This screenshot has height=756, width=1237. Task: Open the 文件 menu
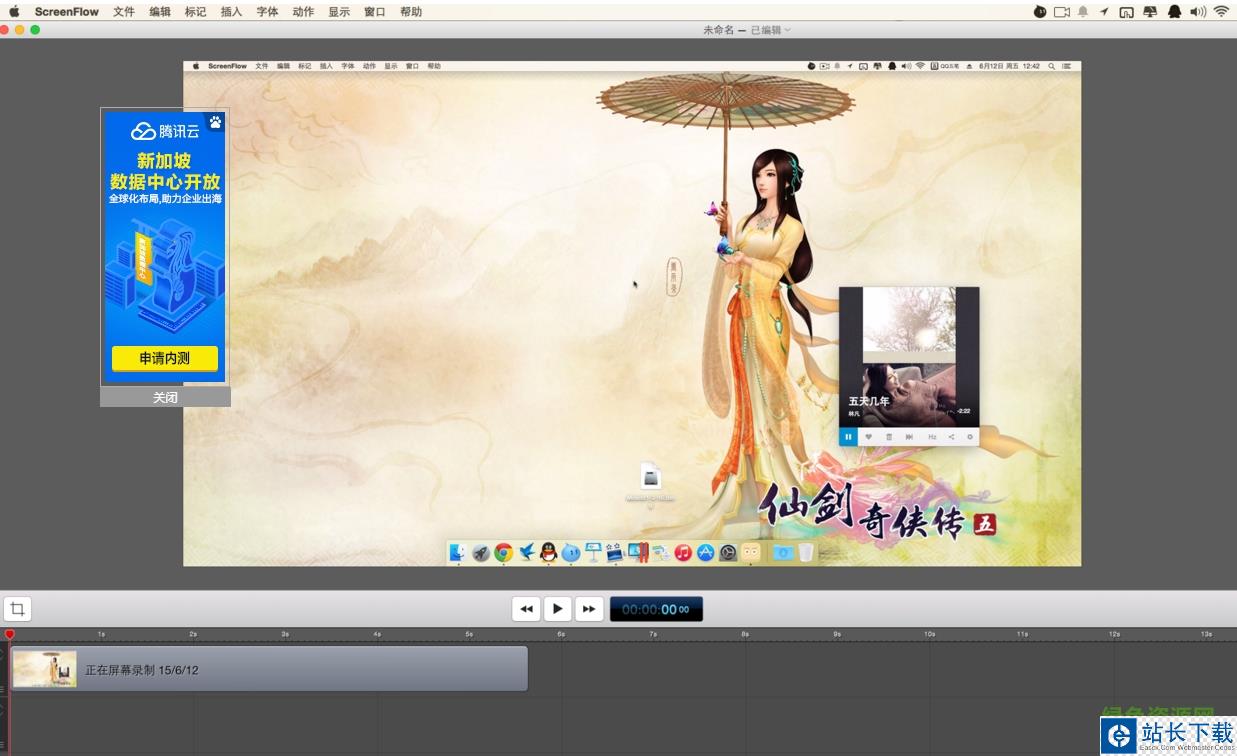coord(124,12)
